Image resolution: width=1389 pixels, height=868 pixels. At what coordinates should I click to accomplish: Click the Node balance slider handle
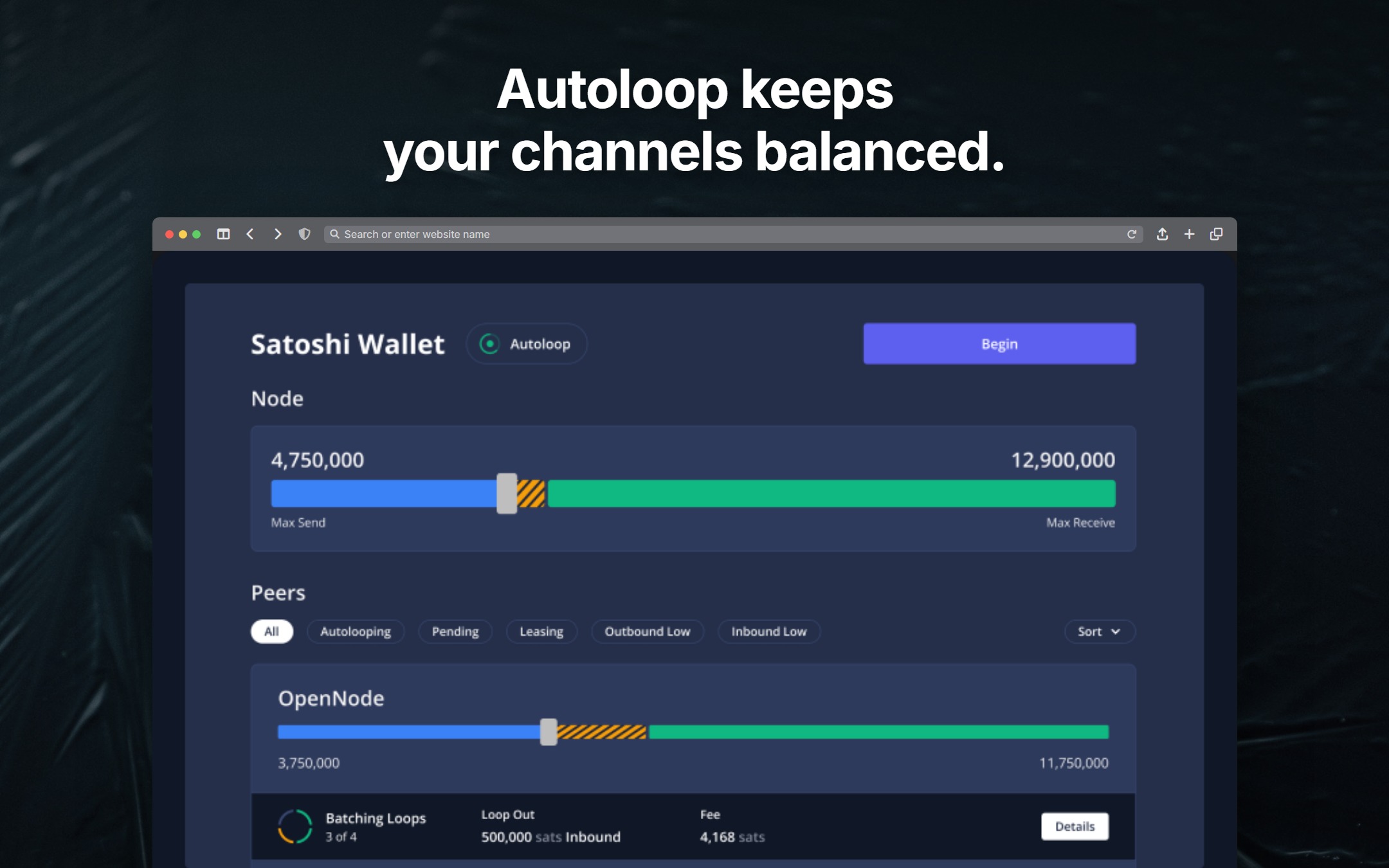(x=507, y=493)
